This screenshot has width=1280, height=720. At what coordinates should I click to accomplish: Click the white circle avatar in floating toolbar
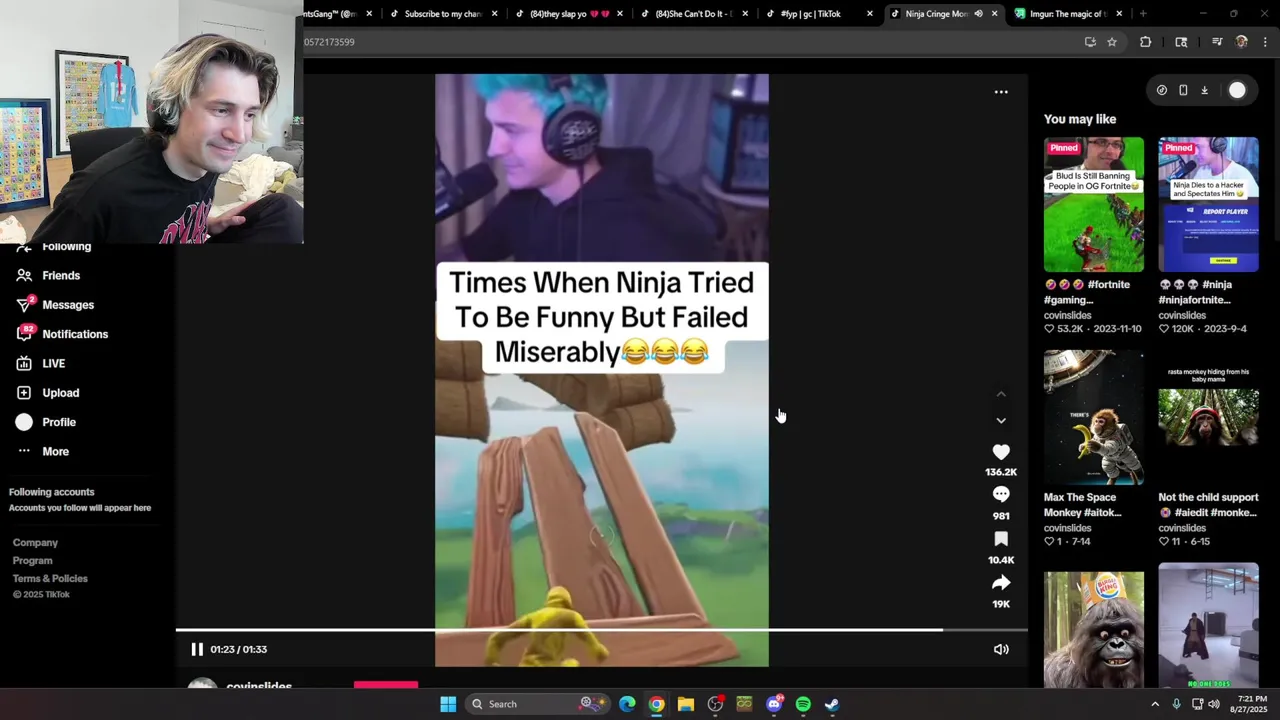[1237, 90]
